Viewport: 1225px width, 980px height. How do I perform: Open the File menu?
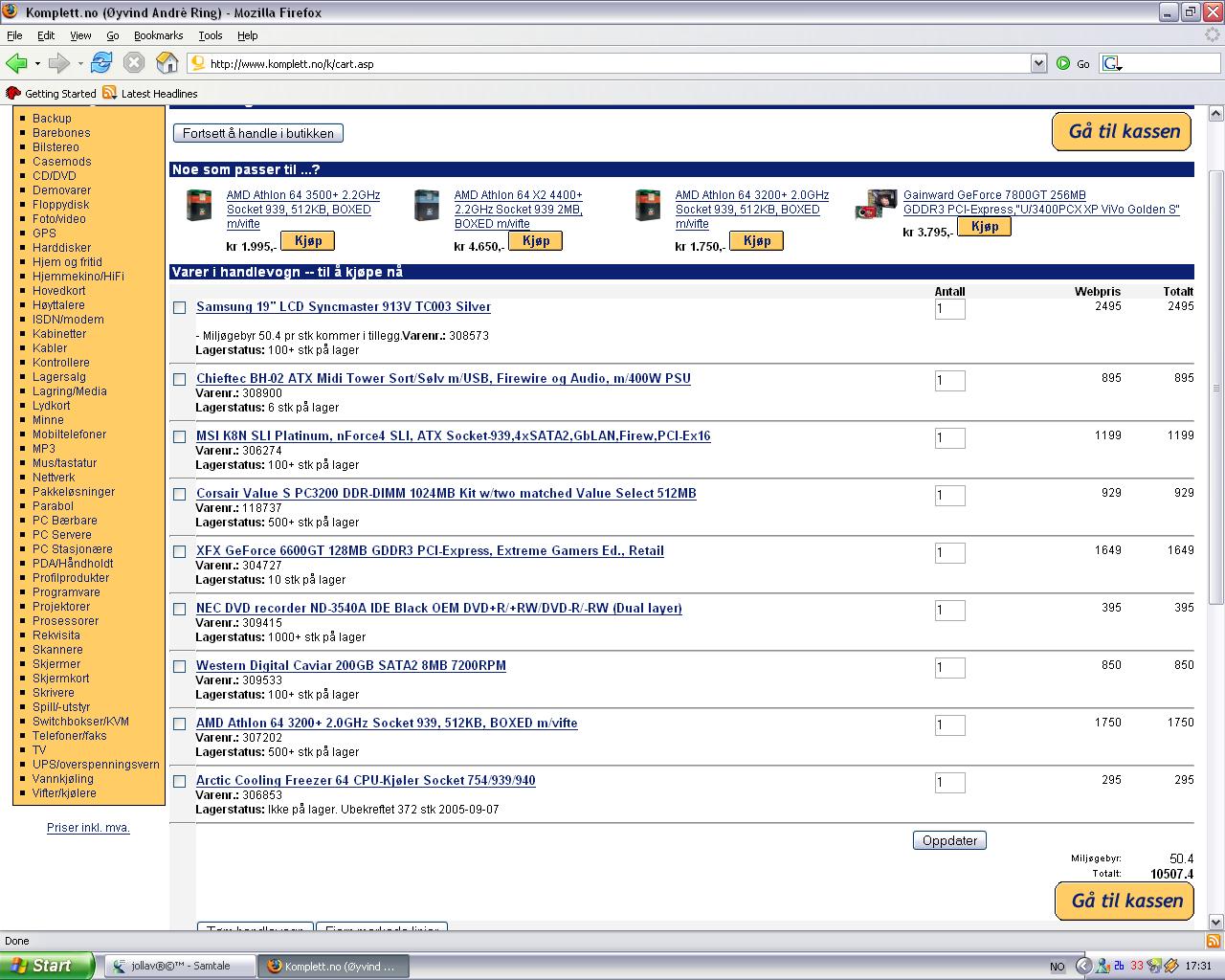[14, 35]
